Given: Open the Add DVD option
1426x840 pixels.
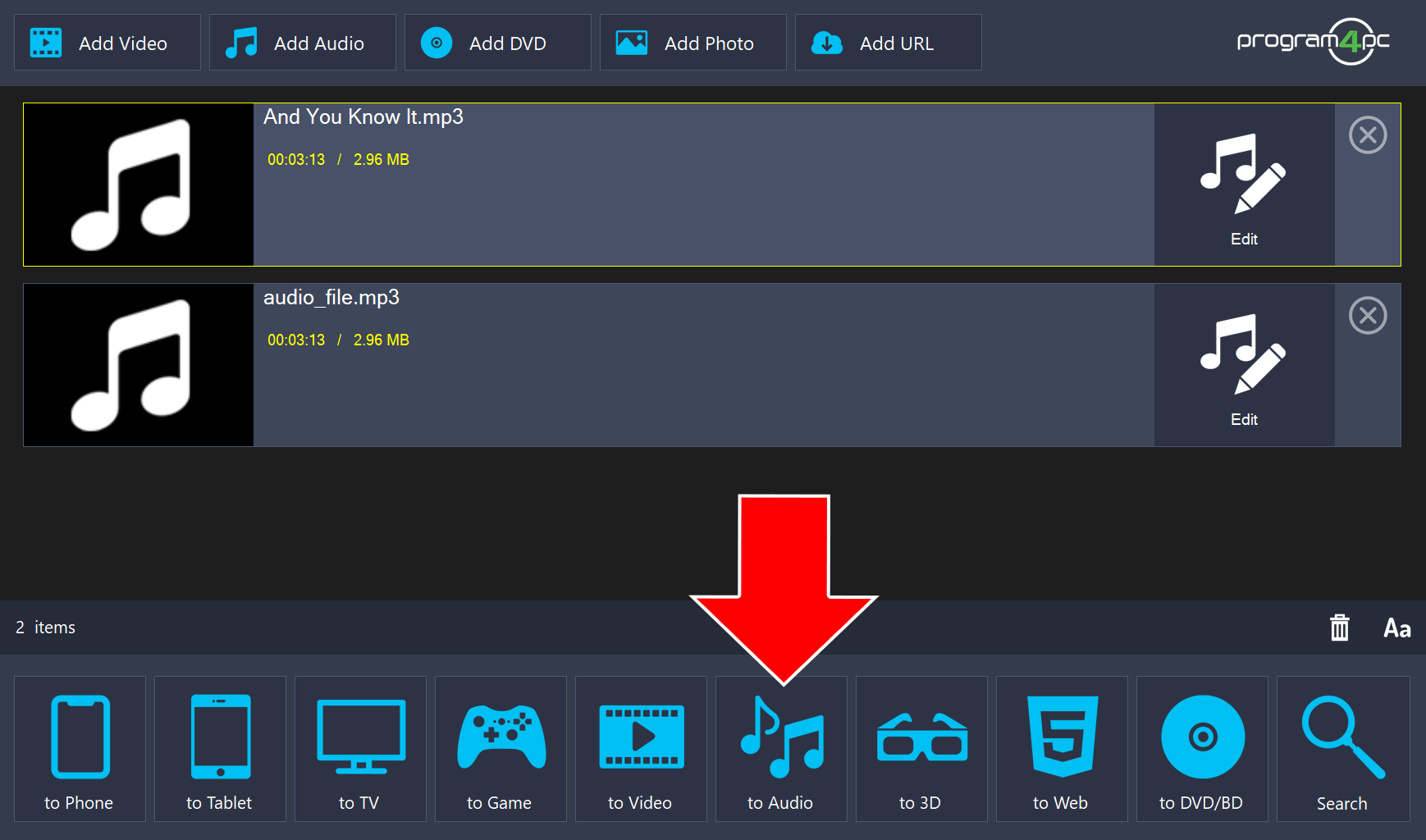Looking at the screenshot, I should click(x=498, y=43).
